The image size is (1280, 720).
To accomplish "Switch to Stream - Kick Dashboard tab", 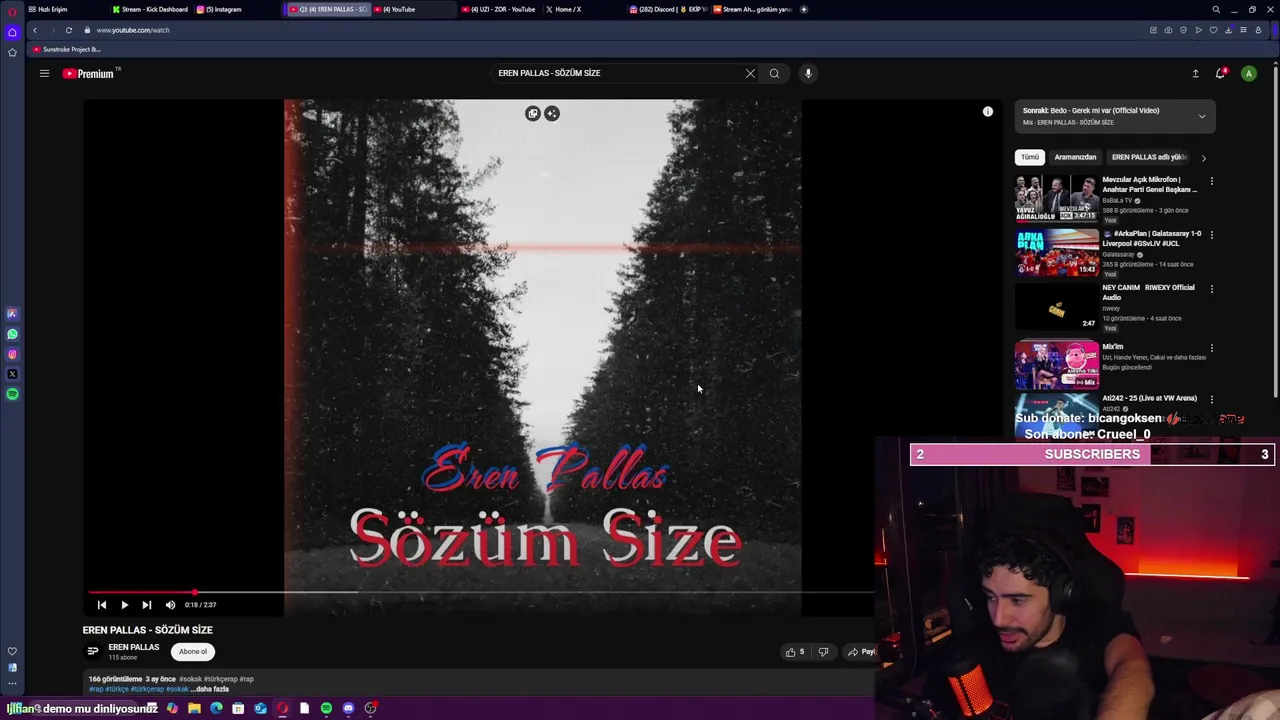I will click(150, 9).
